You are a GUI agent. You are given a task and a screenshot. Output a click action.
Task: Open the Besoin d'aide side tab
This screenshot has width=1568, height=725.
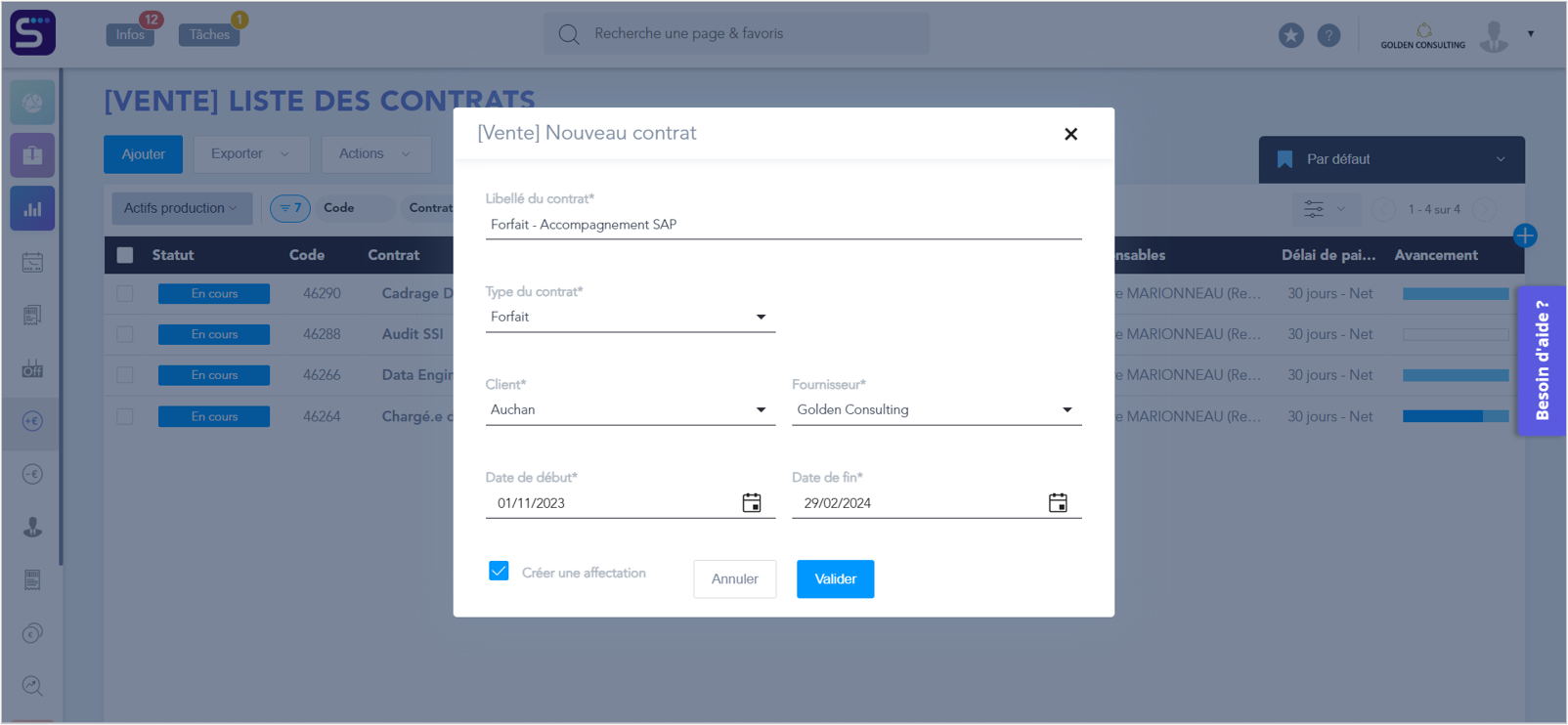(x=1543, y=361)
